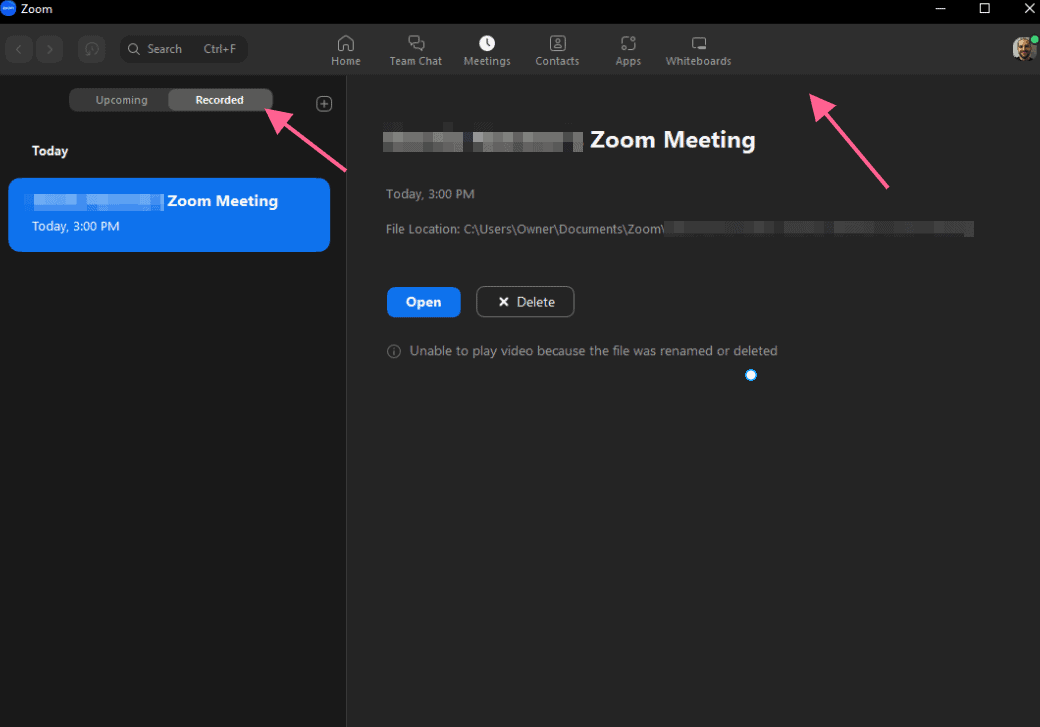Click the forward navigation arrow
Image resolution: width=1040 pixels, height=727 pixels.
tap(50, 49)
